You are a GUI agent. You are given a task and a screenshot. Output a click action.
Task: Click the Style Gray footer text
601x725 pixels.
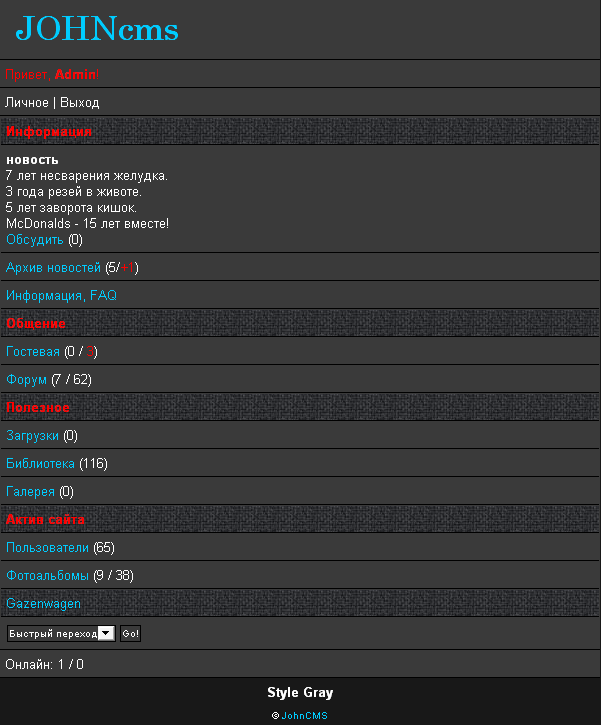300,693
